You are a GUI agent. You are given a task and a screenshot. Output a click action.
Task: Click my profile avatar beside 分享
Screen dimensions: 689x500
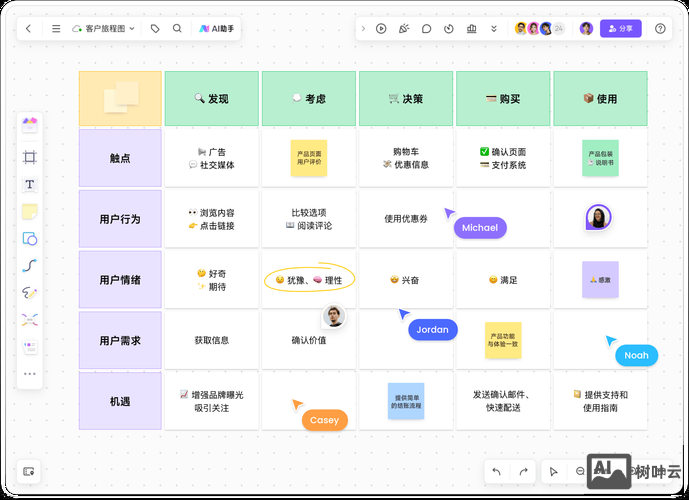pos(586,29)
